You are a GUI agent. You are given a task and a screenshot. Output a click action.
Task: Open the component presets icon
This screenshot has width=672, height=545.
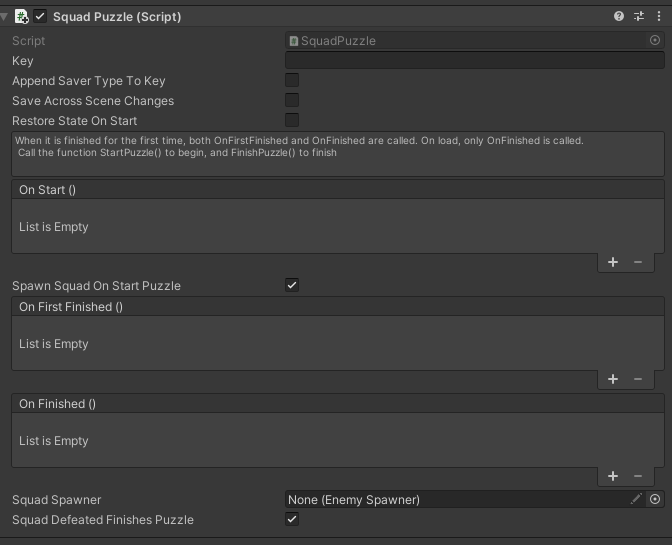639,16
